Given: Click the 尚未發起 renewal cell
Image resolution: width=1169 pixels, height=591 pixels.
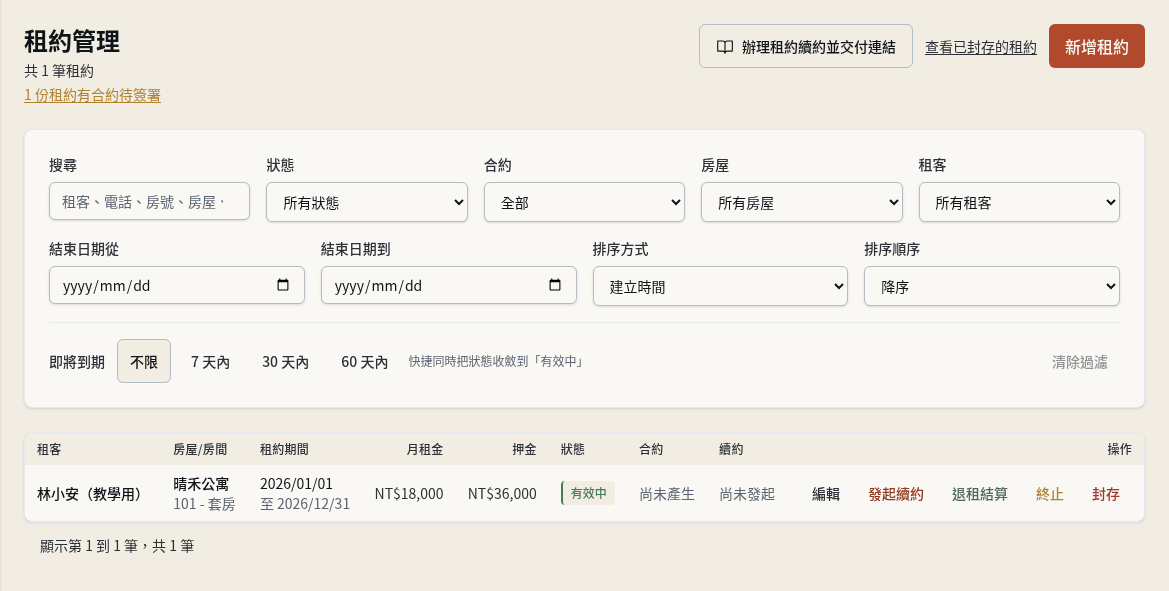Looking at the screenshot, I should coord(747,493).
